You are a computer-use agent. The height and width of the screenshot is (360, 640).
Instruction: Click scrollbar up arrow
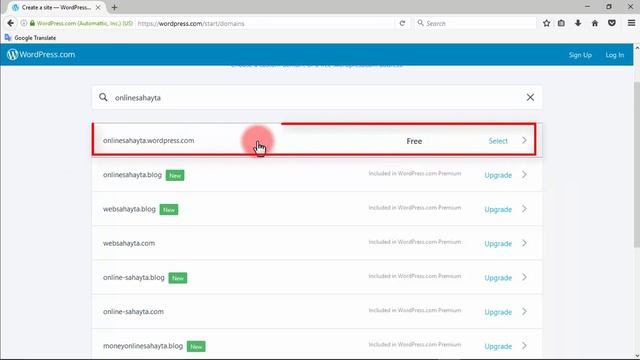pos(637,48)
